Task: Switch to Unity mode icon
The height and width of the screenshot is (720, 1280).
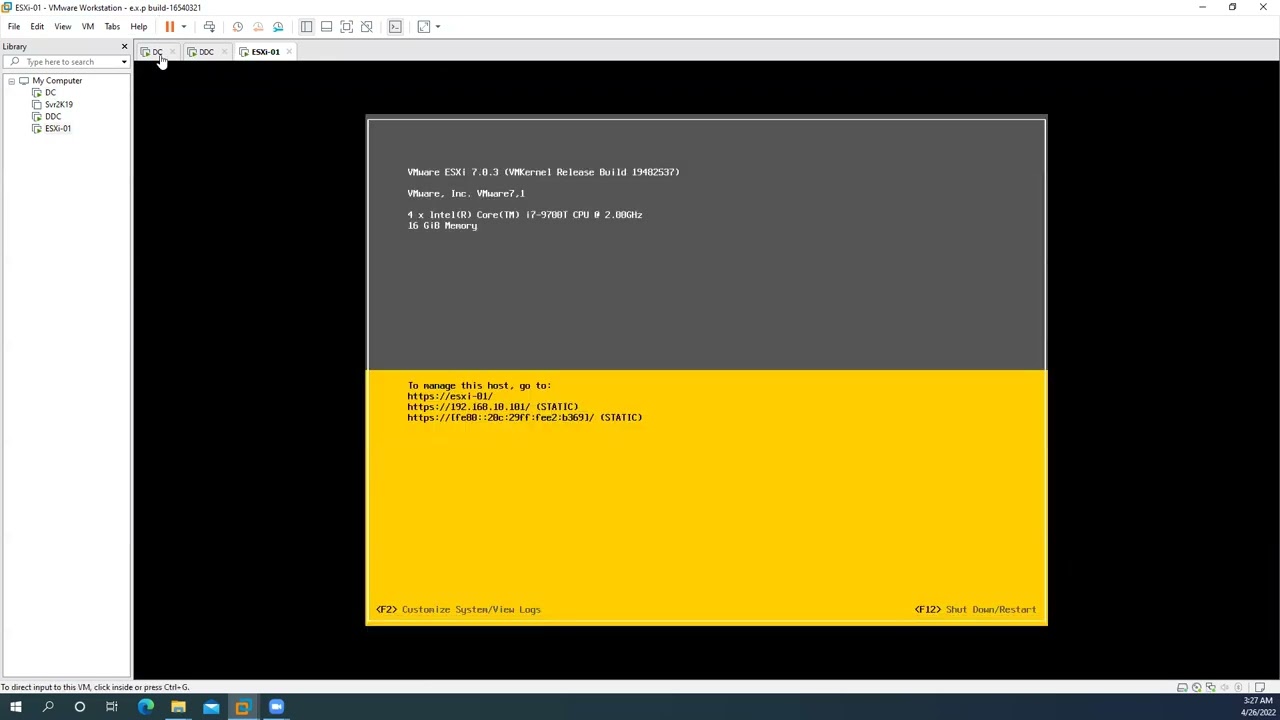Action: point(366,27)
